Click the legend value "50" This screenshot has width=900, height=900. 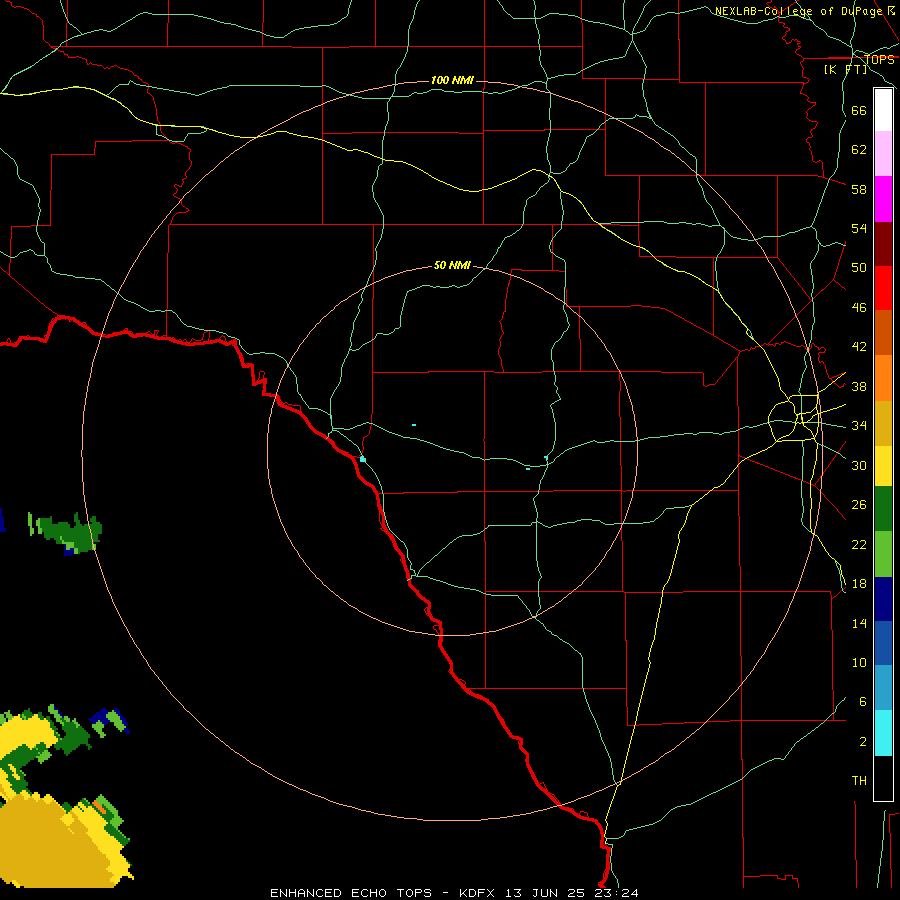[x=859, y=268]
